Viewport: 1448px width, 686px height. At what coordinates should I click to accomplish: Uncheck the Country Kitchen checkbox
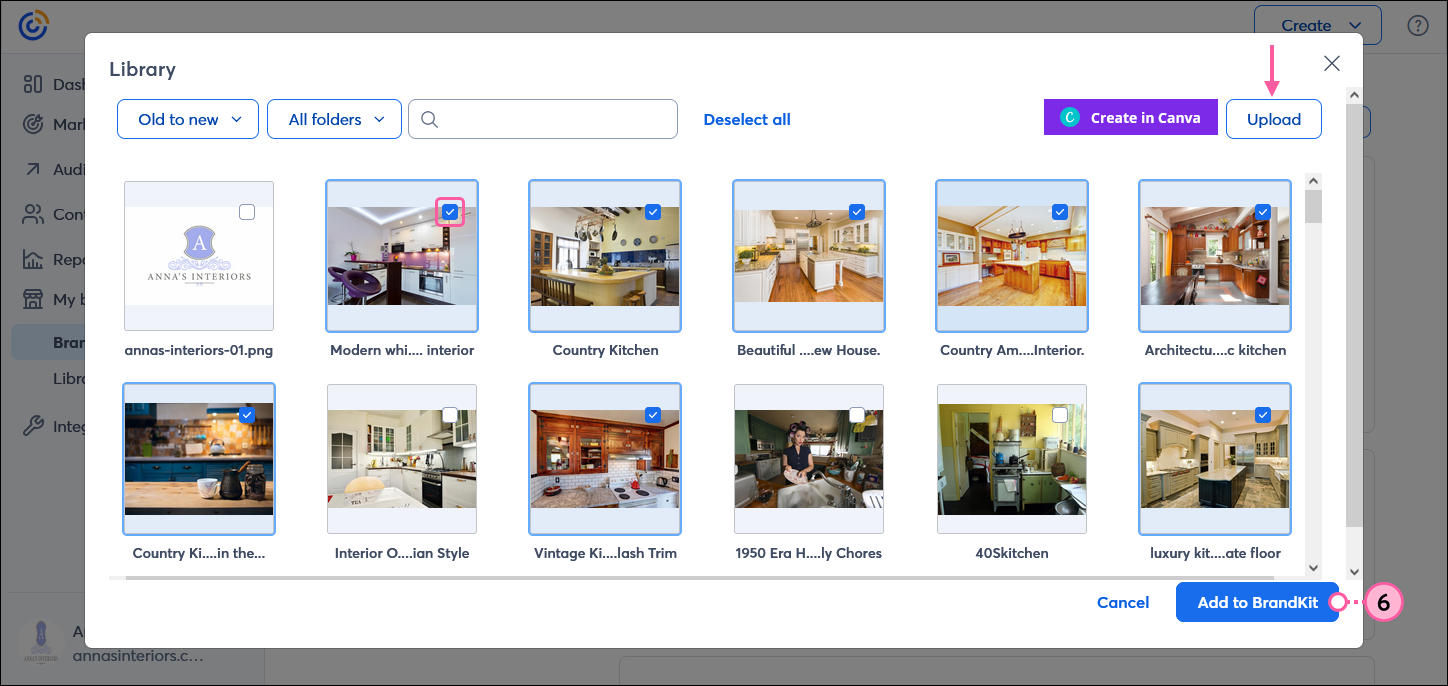tap(653, 212)
